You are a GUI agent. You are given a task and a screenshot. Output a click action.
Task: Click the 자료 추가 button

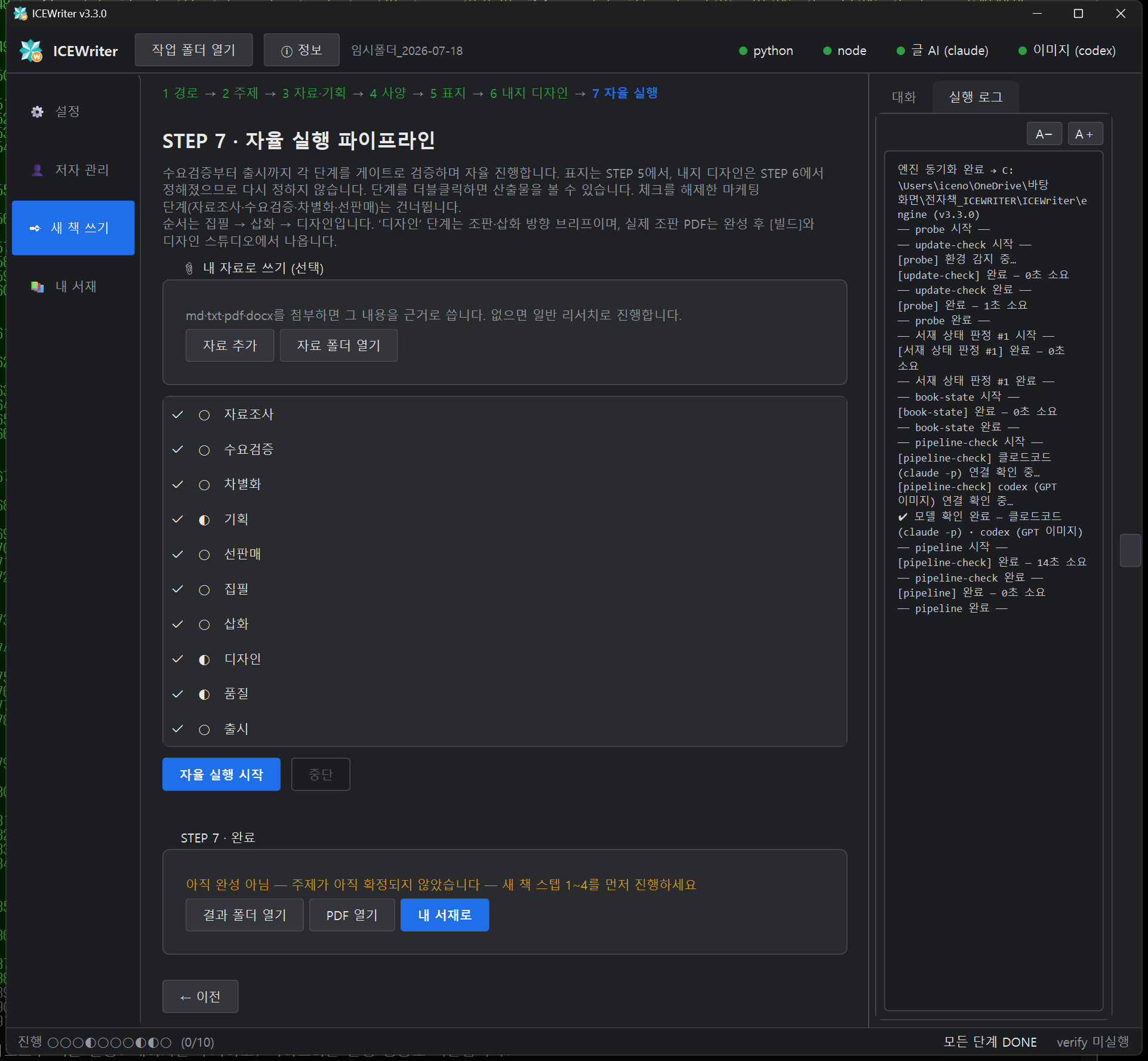tap(230, 345)
